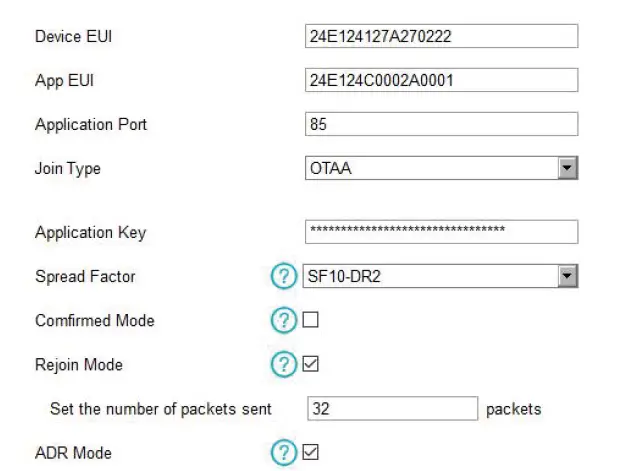Disable the ADR Mode checkbox
The width and height of the screenshot is (617, 471).
coord(310,453)
